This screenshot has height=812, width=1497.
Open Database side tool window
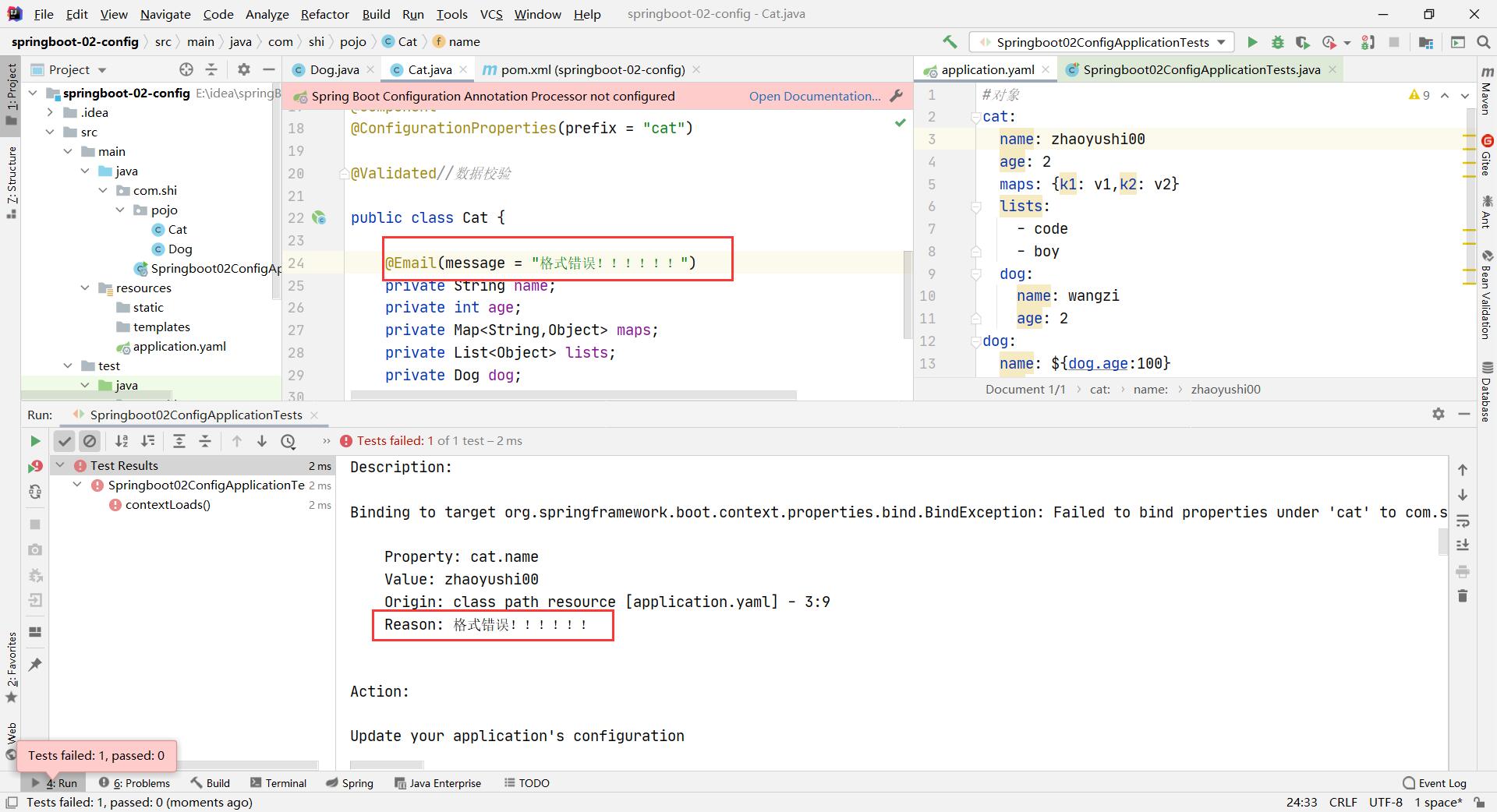(1486, 393)
